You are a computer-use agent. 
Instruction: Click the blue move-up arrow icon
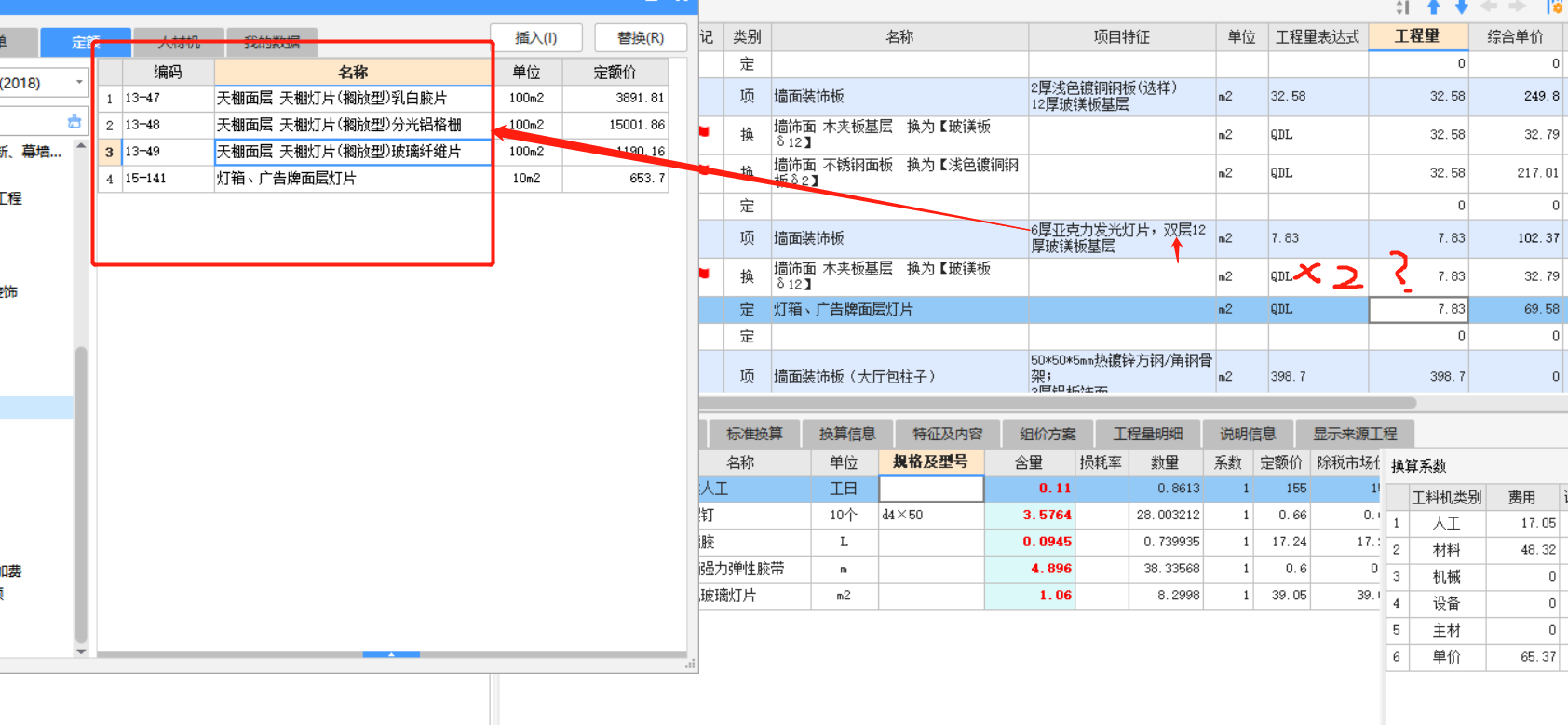pyautogui.click(x=1434, y=7)
